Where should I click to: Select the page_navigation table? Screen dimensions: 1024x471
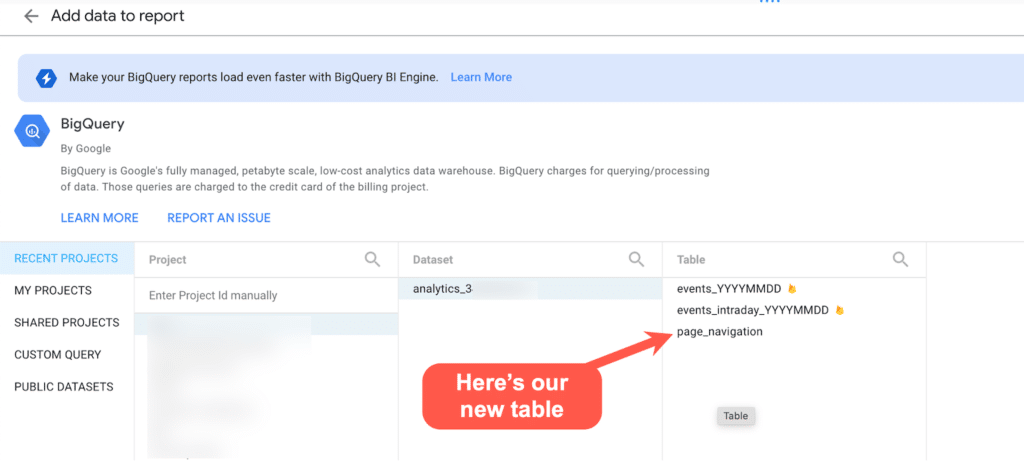tap(720, 332)
